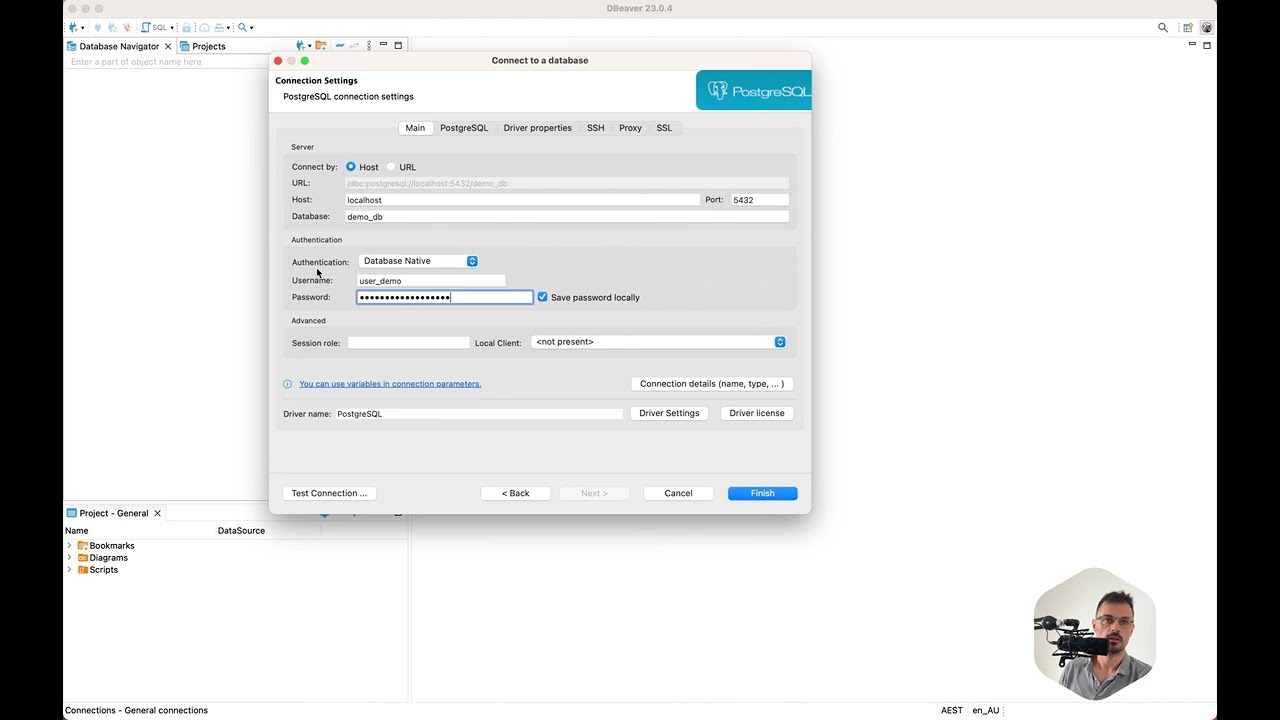Click the Finish button
1280x720 pixels.
tap(762, 493)
